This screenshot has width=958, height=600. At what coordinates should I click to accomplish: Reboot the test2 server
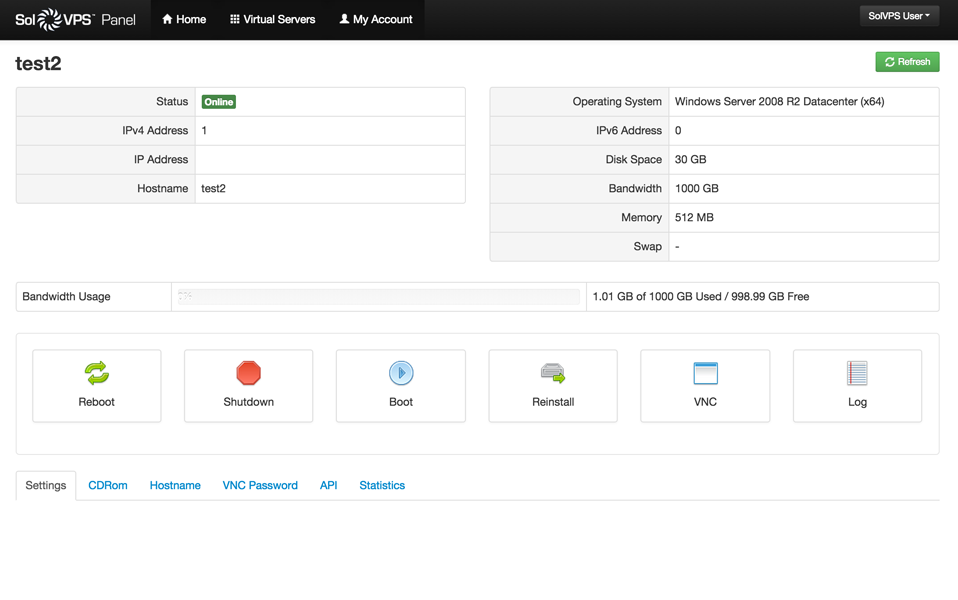(96, 386)
